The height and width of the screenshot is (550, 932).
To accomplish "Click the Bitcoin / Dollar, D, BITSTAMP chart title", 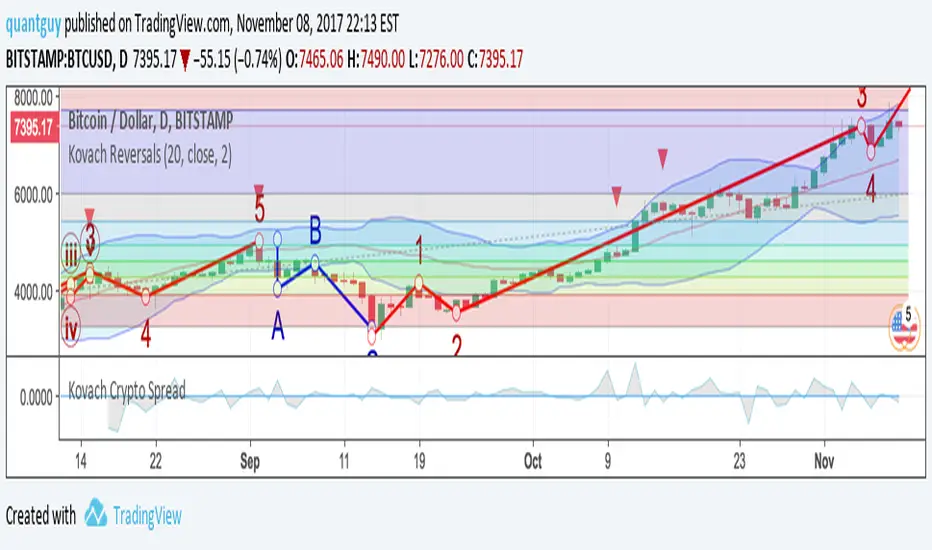I will pyautogui.click(x=150, y=121).
